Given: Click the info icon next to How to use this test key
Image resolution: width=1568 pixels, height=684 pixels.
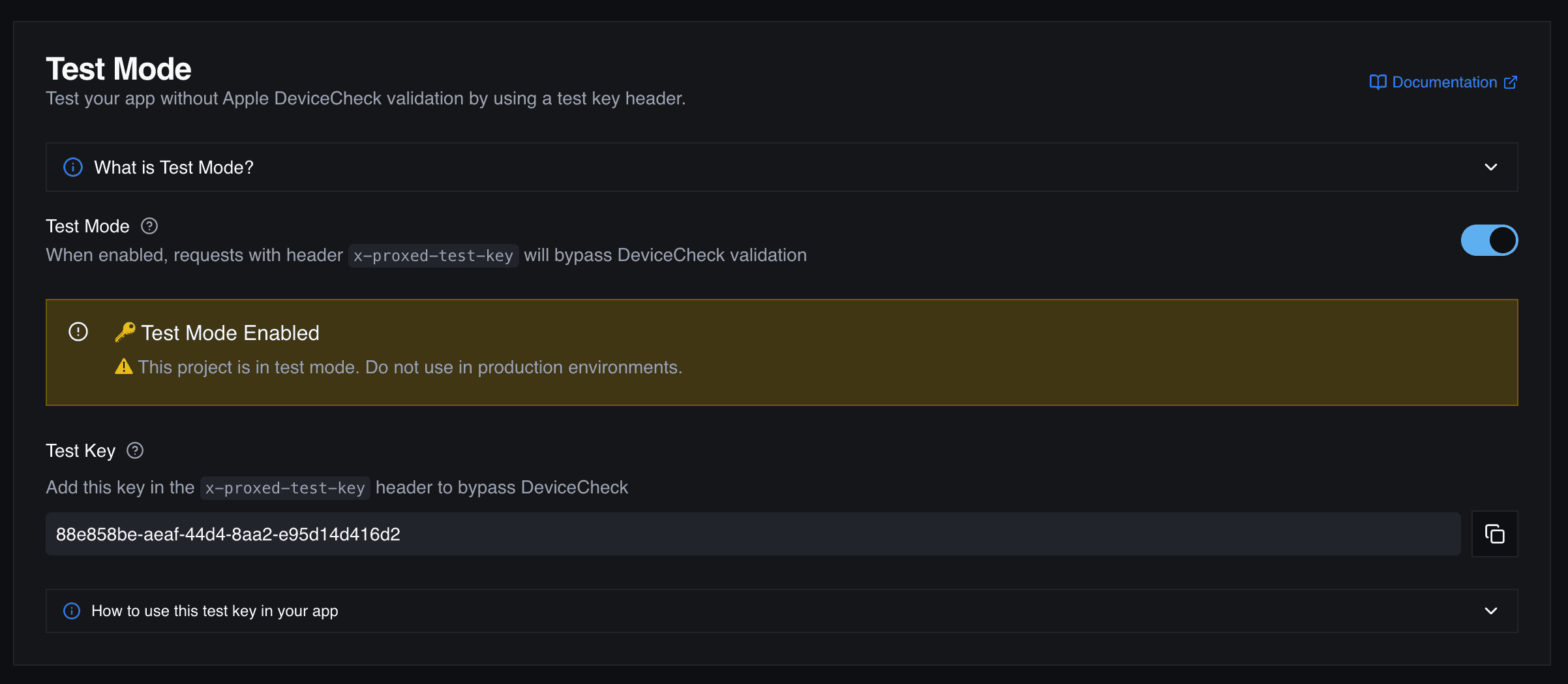Looking at the screenshot, I should [72, 611].
